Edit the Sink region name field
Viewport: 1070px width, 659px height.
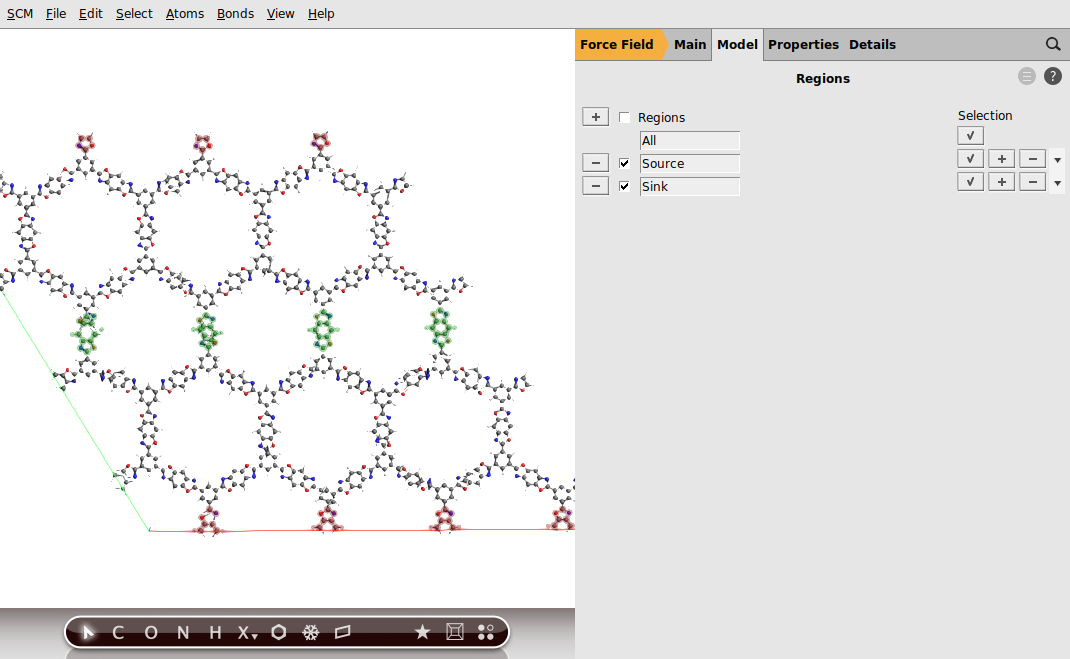pos(689,187)
